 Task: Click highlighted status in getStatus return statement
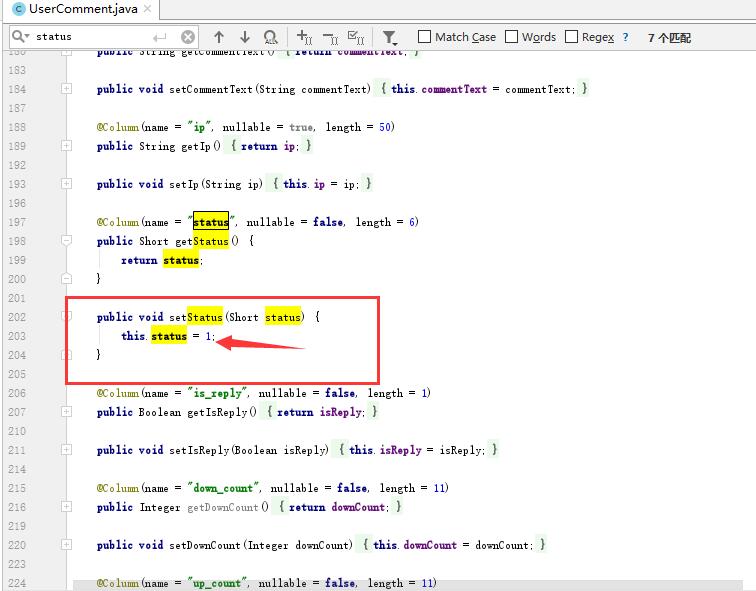181,260
